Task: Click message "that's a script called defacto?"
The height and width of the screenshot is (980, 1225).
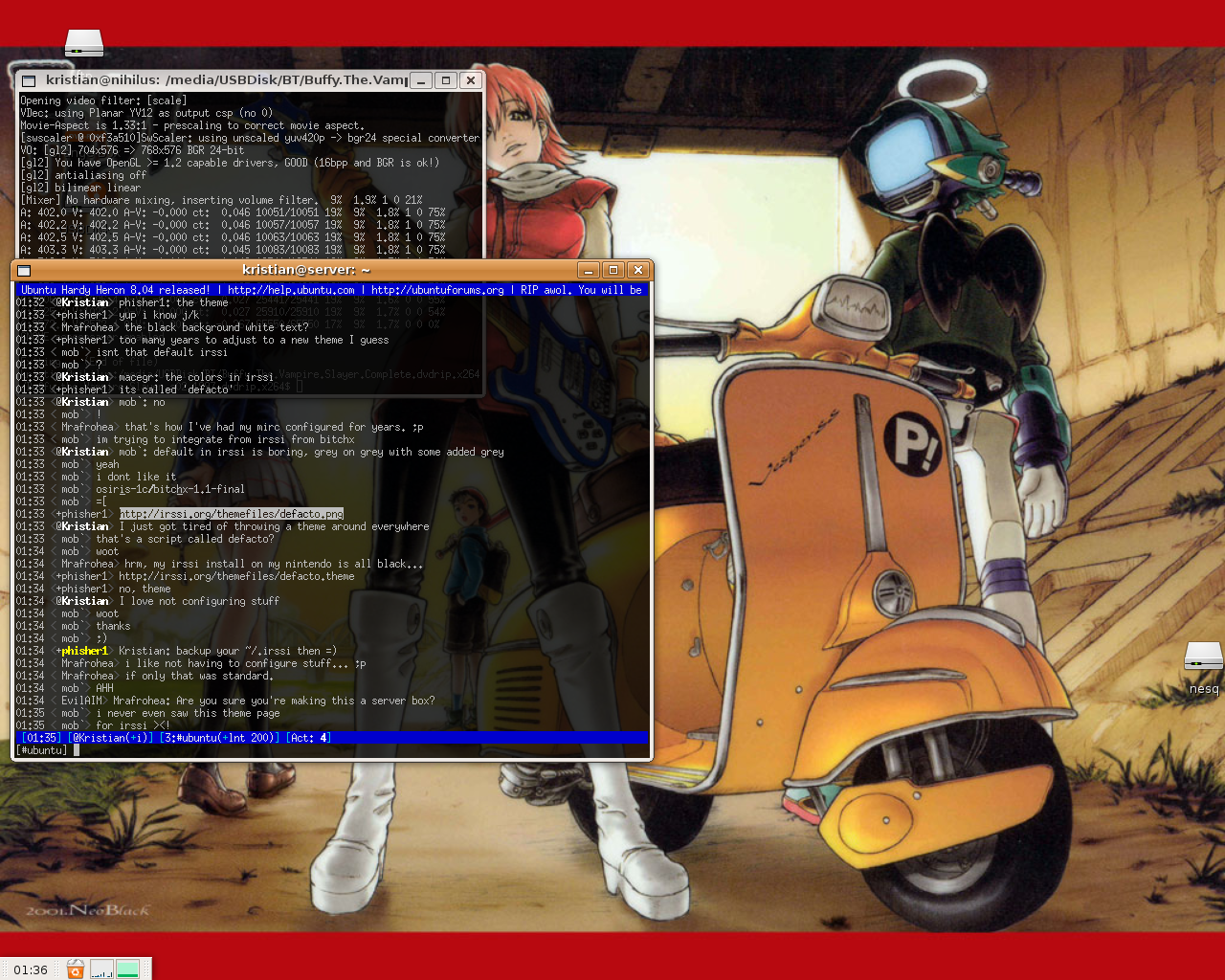Action: pos(185,539)
